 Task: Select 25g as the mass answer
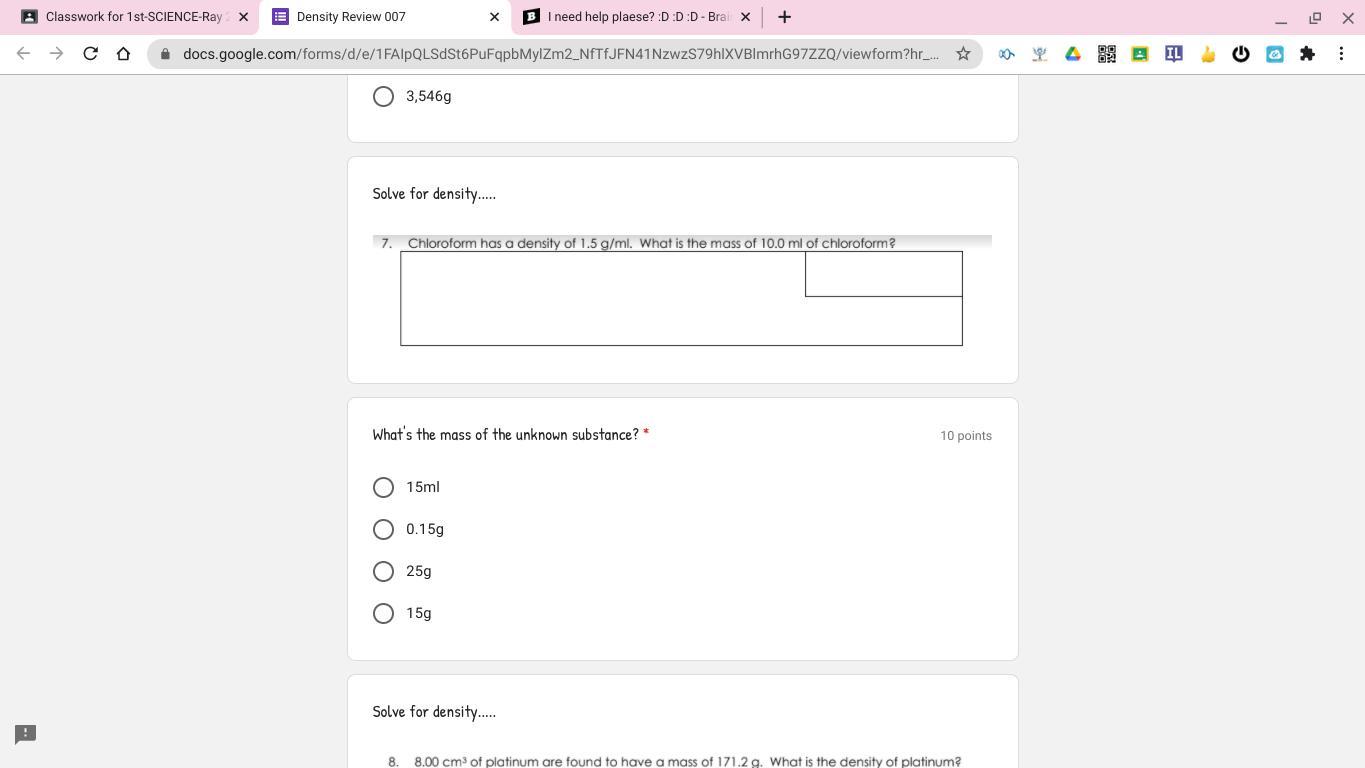coord(383,571)
